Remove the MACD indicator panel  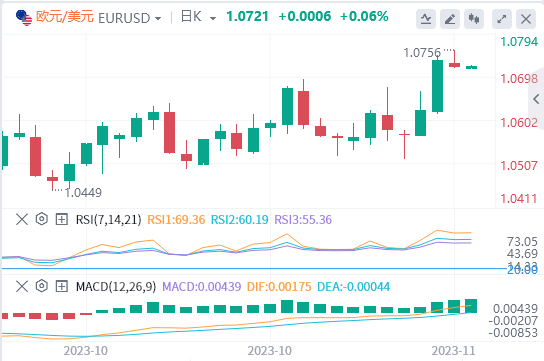coord(22,287)
